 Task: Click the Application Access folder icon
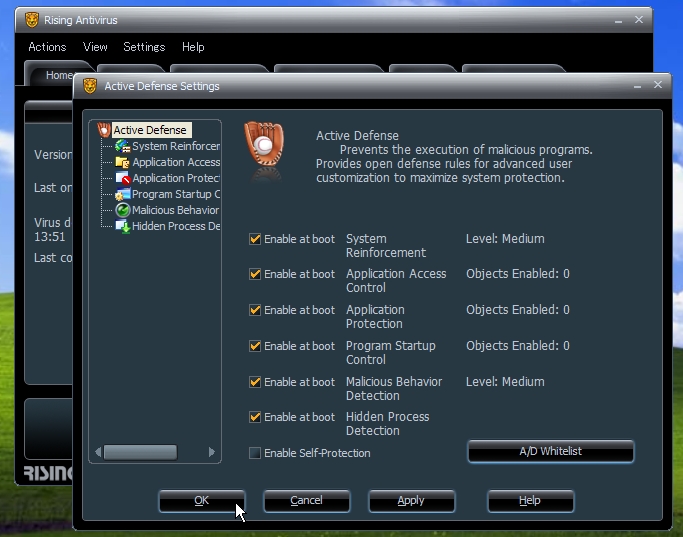click(122, 162)
